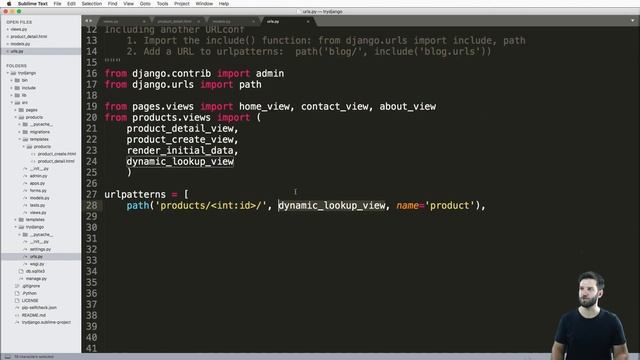Screen dimensions: 640x360
Task: Close the models.py tab with its x
Action: pos(253,21)
